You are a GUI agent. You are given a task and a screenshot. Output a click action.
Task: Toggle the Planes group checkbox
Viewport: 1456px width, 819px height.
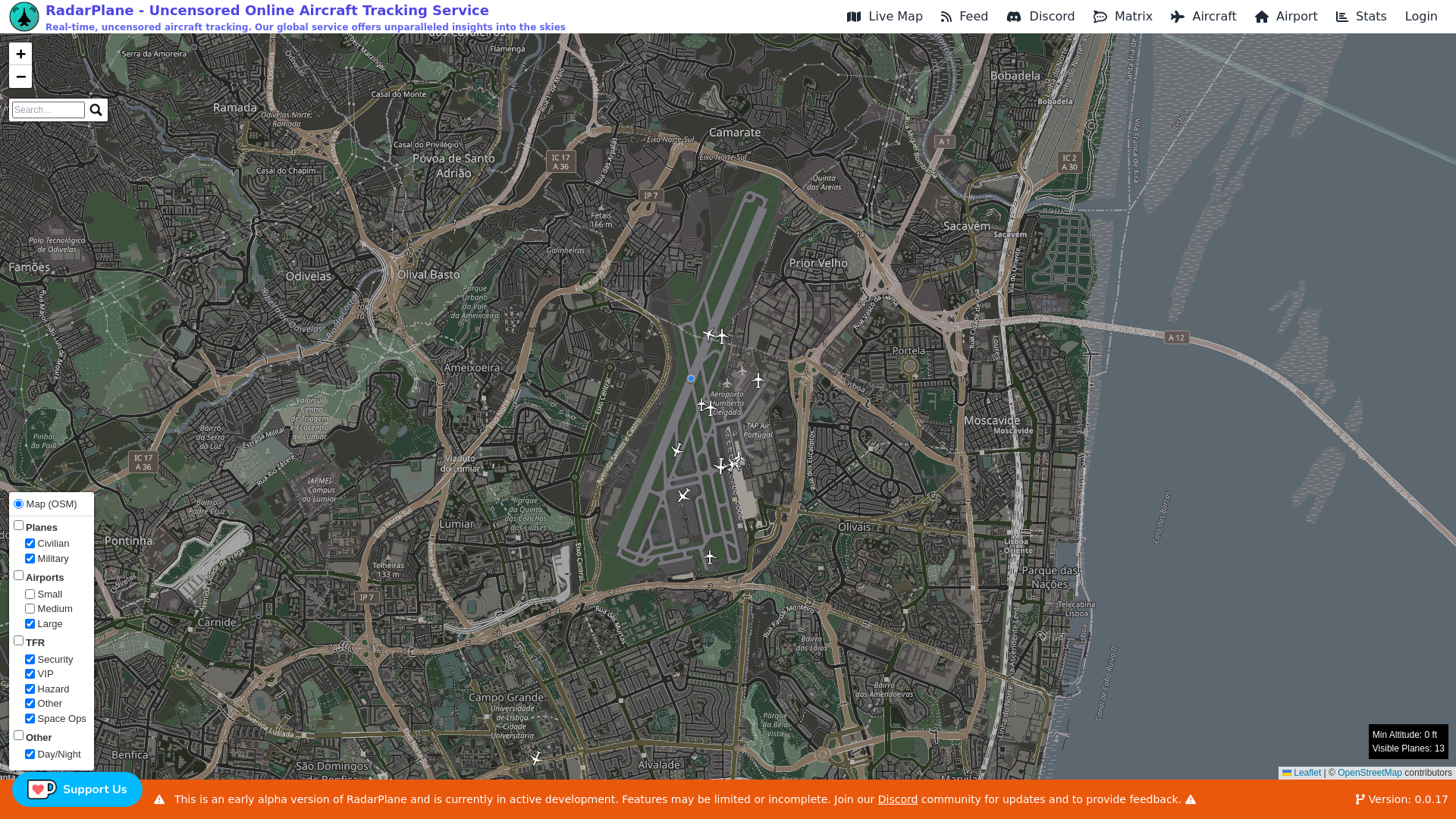(x=19, y=526)
